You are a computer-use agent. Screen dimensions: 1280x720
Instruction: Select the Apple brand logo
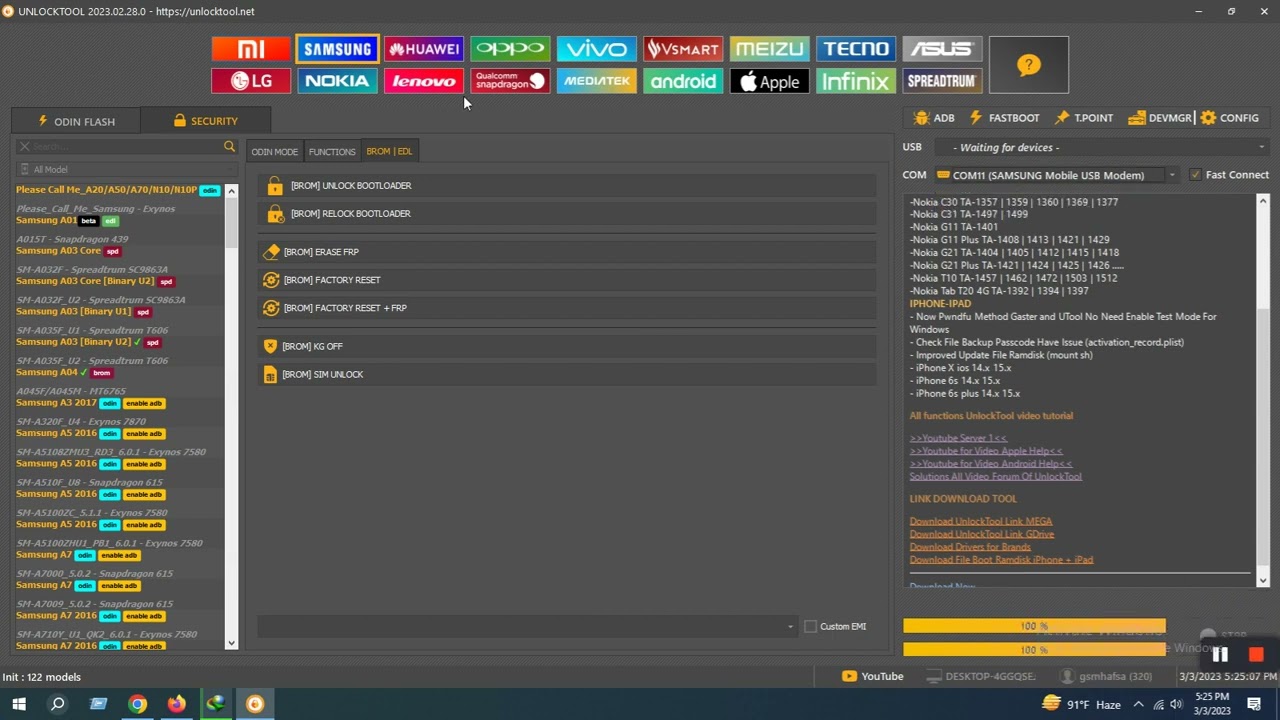[769, 81]
